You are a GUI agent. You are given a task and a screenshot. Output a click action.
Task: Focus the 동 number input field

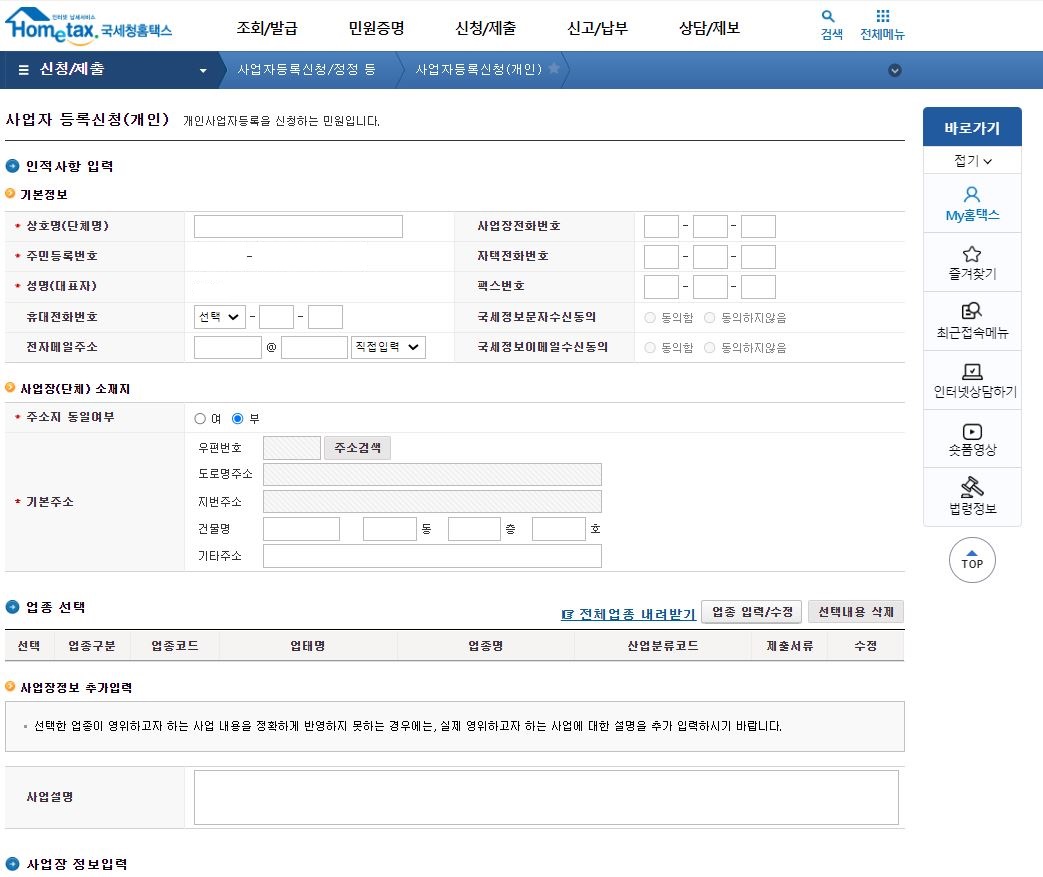390,529
